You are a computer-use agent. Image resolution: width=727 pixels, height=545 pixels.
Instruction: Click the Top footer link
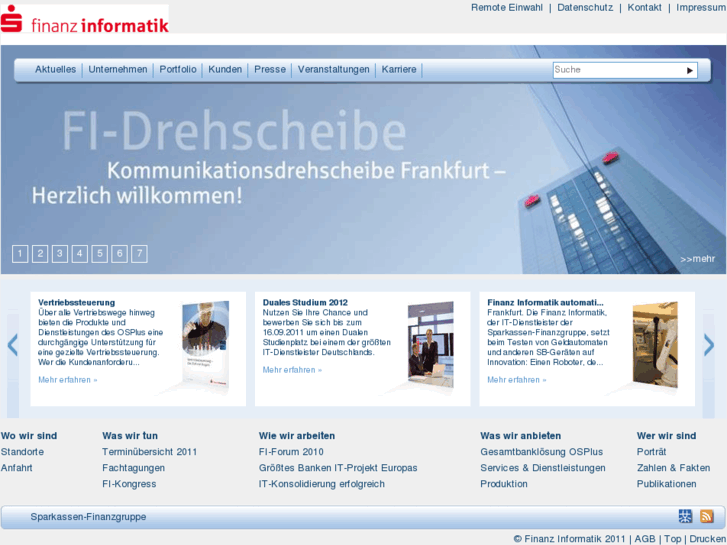pyautogui.click(x=673, y=539)
